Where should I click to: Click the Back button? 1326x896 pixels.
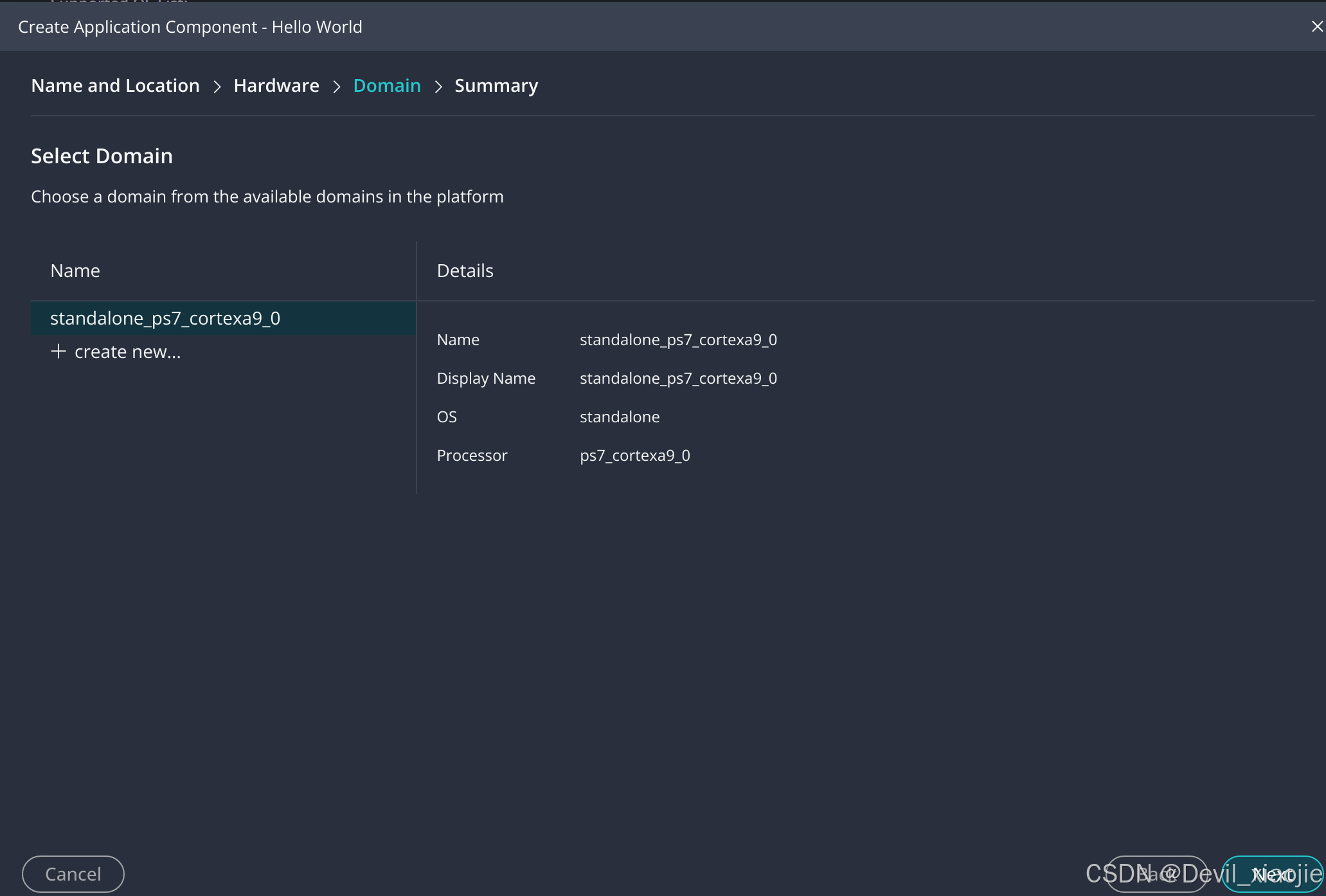[x=1156, y=874]
